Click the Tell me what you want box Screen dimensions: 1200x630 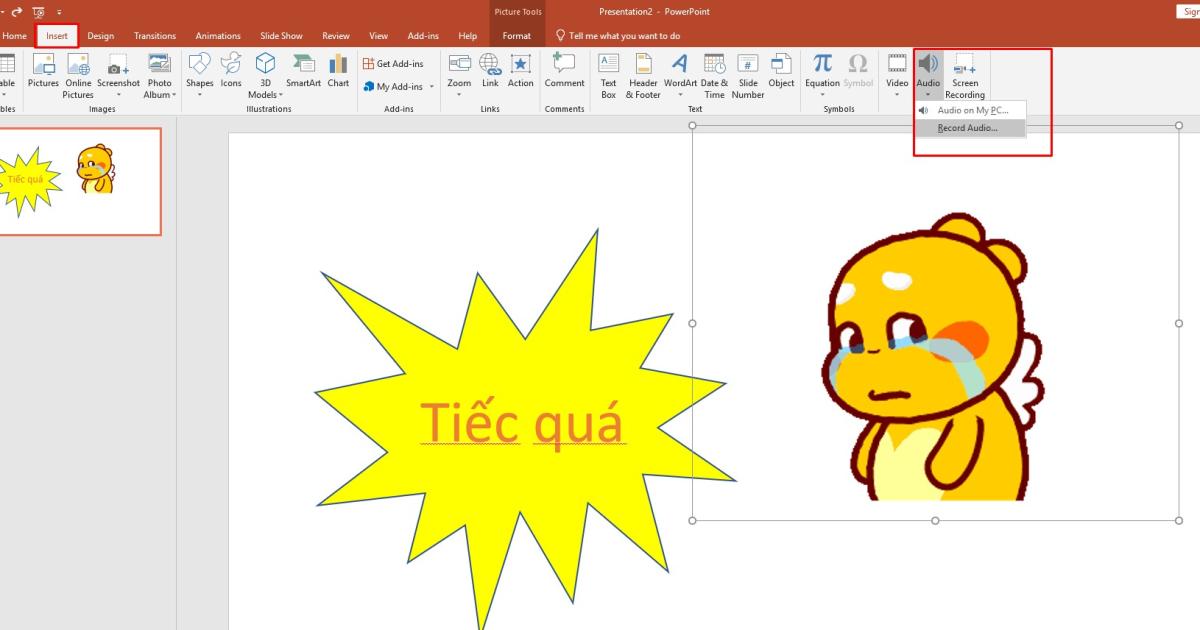point(619,36)
